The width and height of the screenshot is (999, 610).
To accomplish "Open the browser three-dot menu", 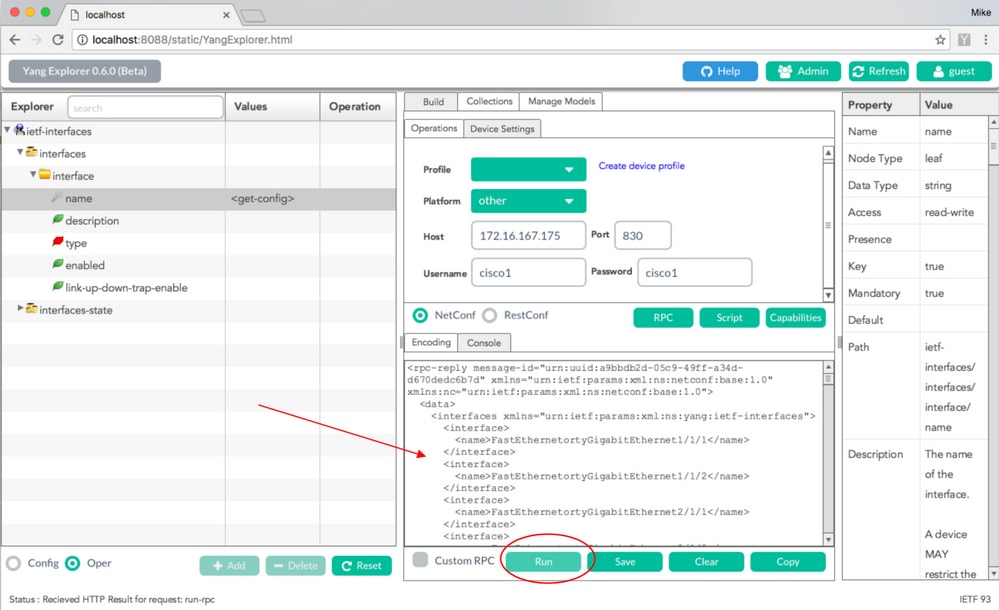I will (x=986, y=40).
